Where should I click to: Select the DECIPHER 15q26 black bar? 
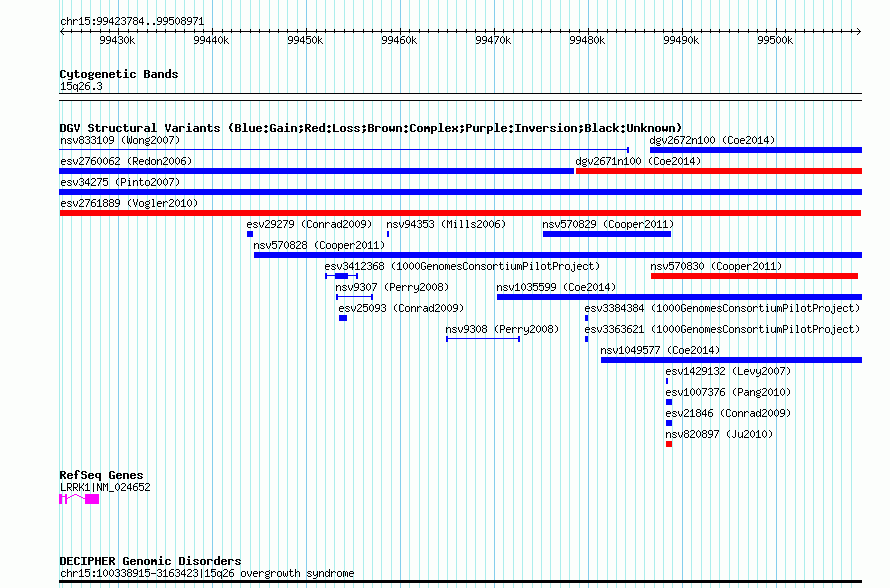[460, 581]
